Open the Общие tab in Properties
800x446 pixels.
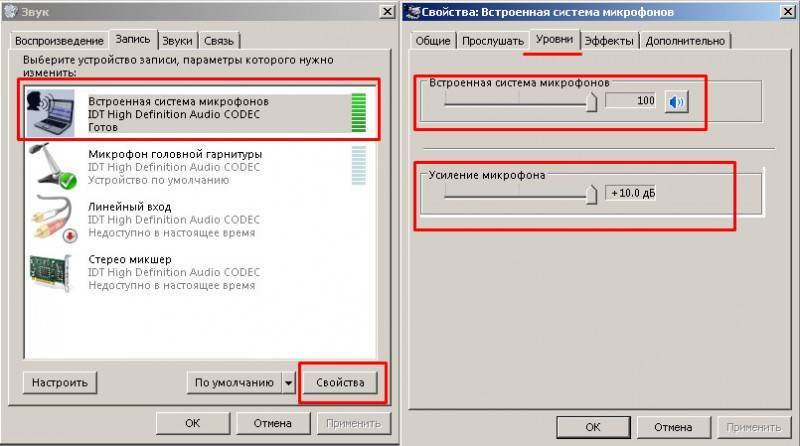tap(433, 41)
